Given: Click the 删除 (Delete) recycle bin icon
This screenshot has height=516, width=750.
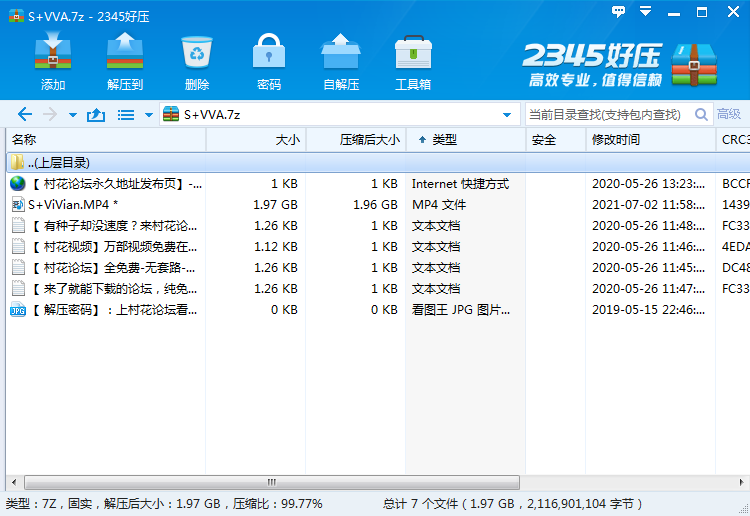Looking at the screenshot, I should tap(197, 61).
